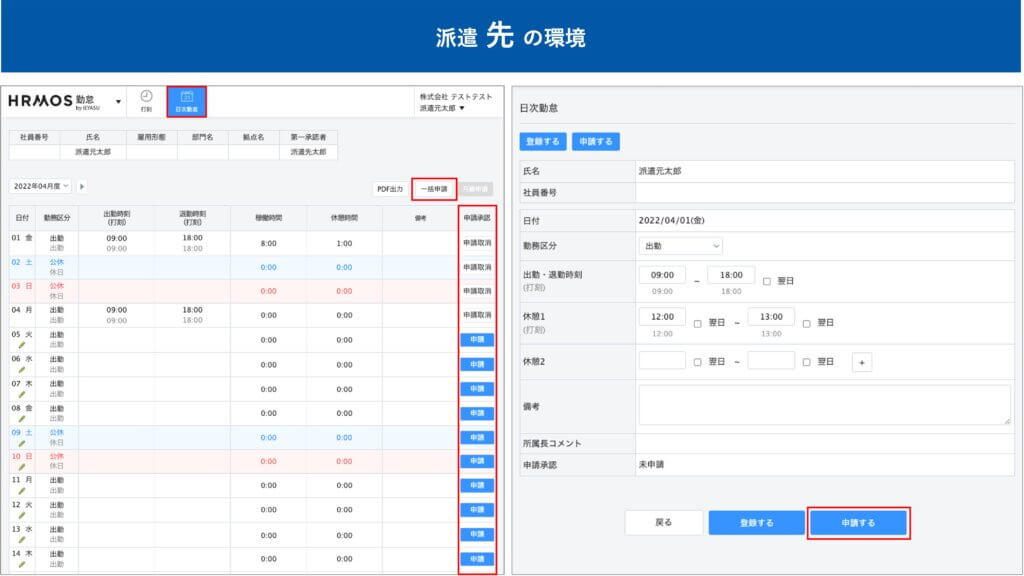Click the pencil edit icon for 05 火

(x=22, y=345)
